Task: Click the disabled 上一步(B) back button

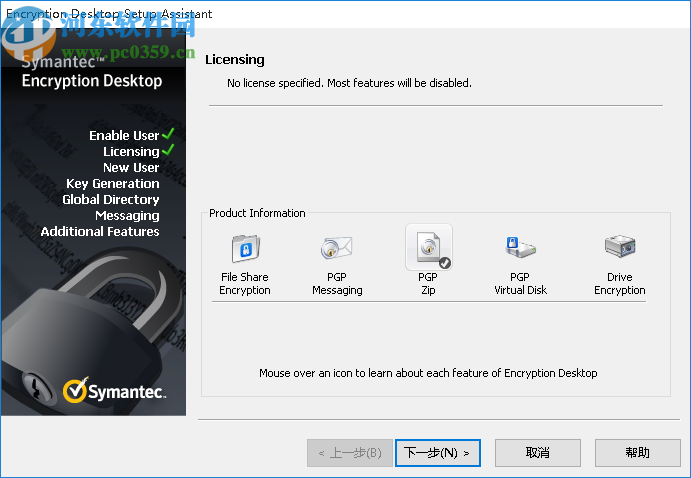Action: 350,452
